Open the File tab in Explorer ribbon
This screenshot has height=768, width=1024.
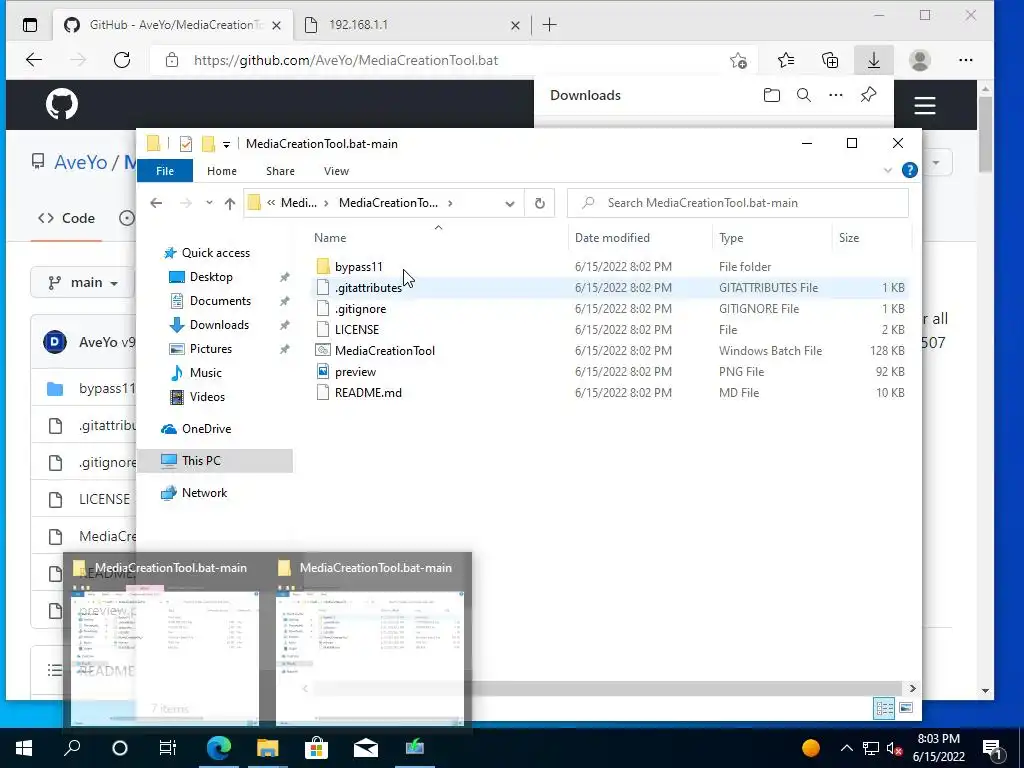pyautogui.click(x=165, y=171)
